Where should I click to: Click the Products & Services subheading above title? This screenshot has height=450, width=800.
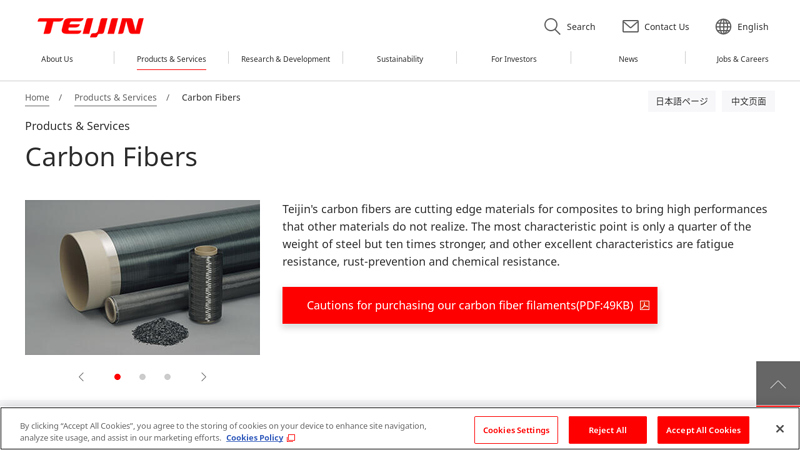pyautogui.click(x=78, y=126)
